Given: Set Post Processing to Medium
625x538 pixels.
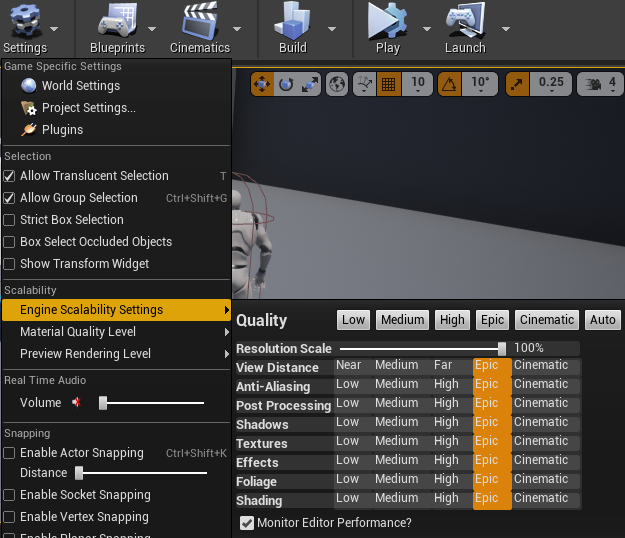Looking at the screenshot, I should pos(402,403).
